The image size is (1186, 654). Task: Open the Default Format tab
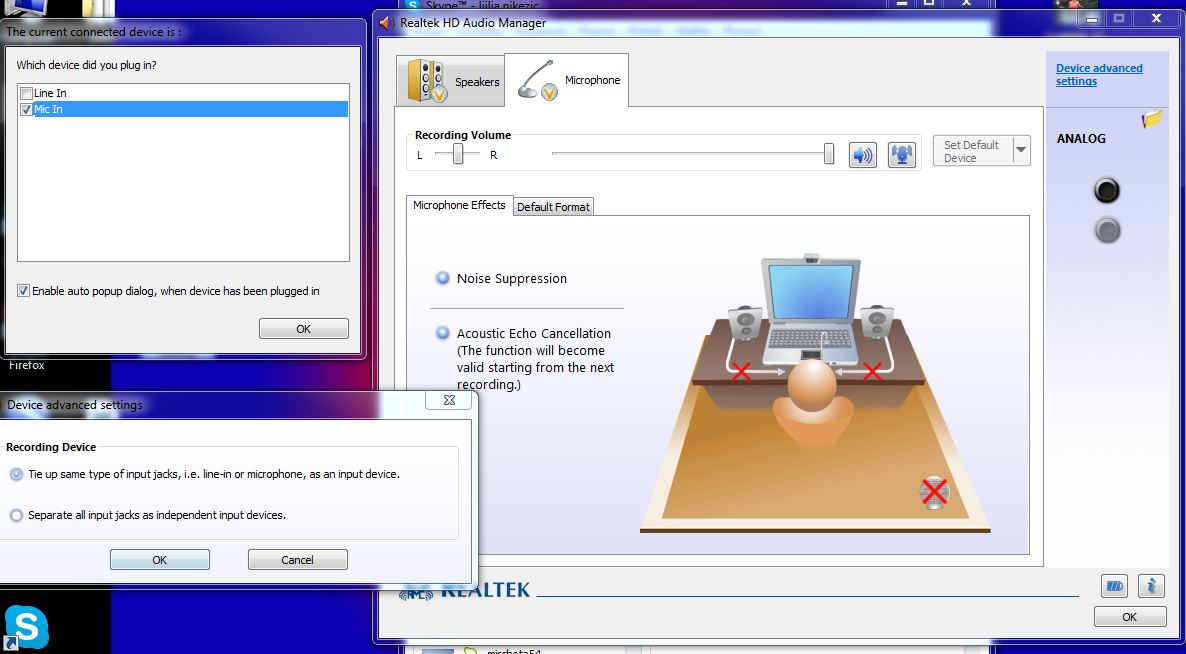click(554, 206)
